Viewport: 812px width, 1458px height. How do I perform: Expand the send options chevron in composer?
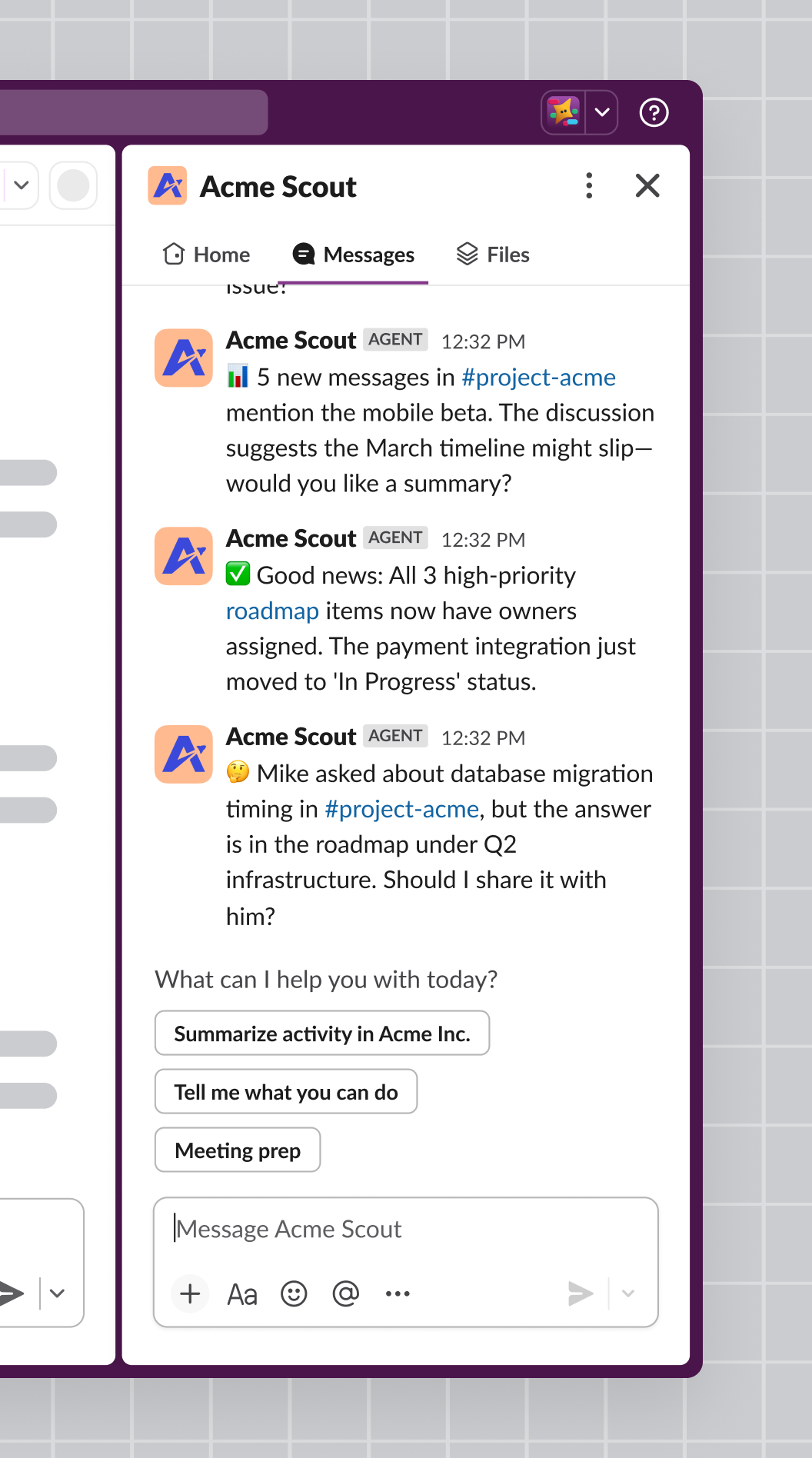coord(628,1293)
